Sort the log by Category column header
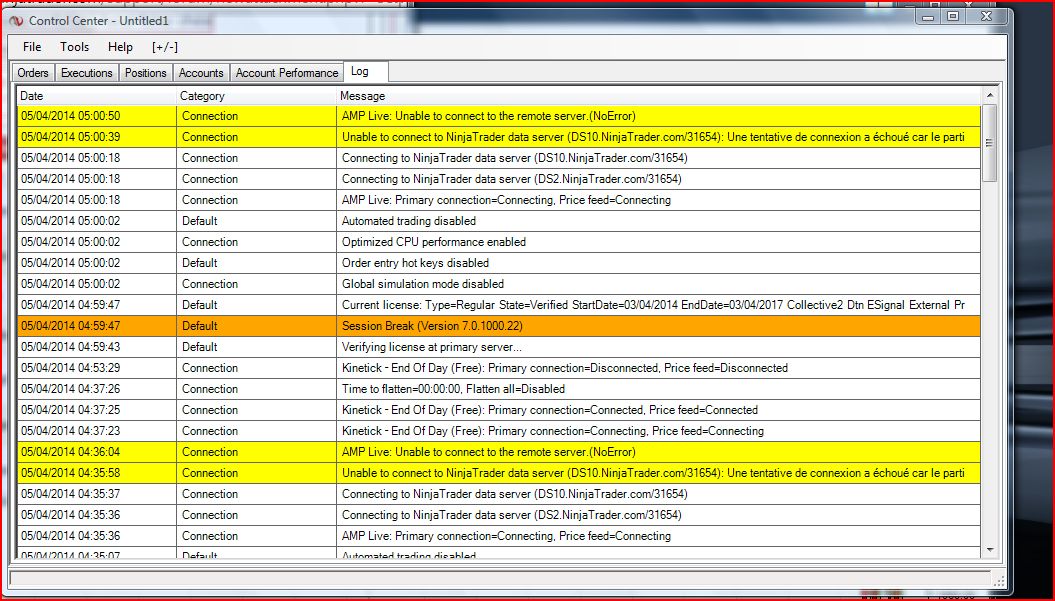Image resolution: width=1055 pixels, height=601 pixels. [256, 96]
